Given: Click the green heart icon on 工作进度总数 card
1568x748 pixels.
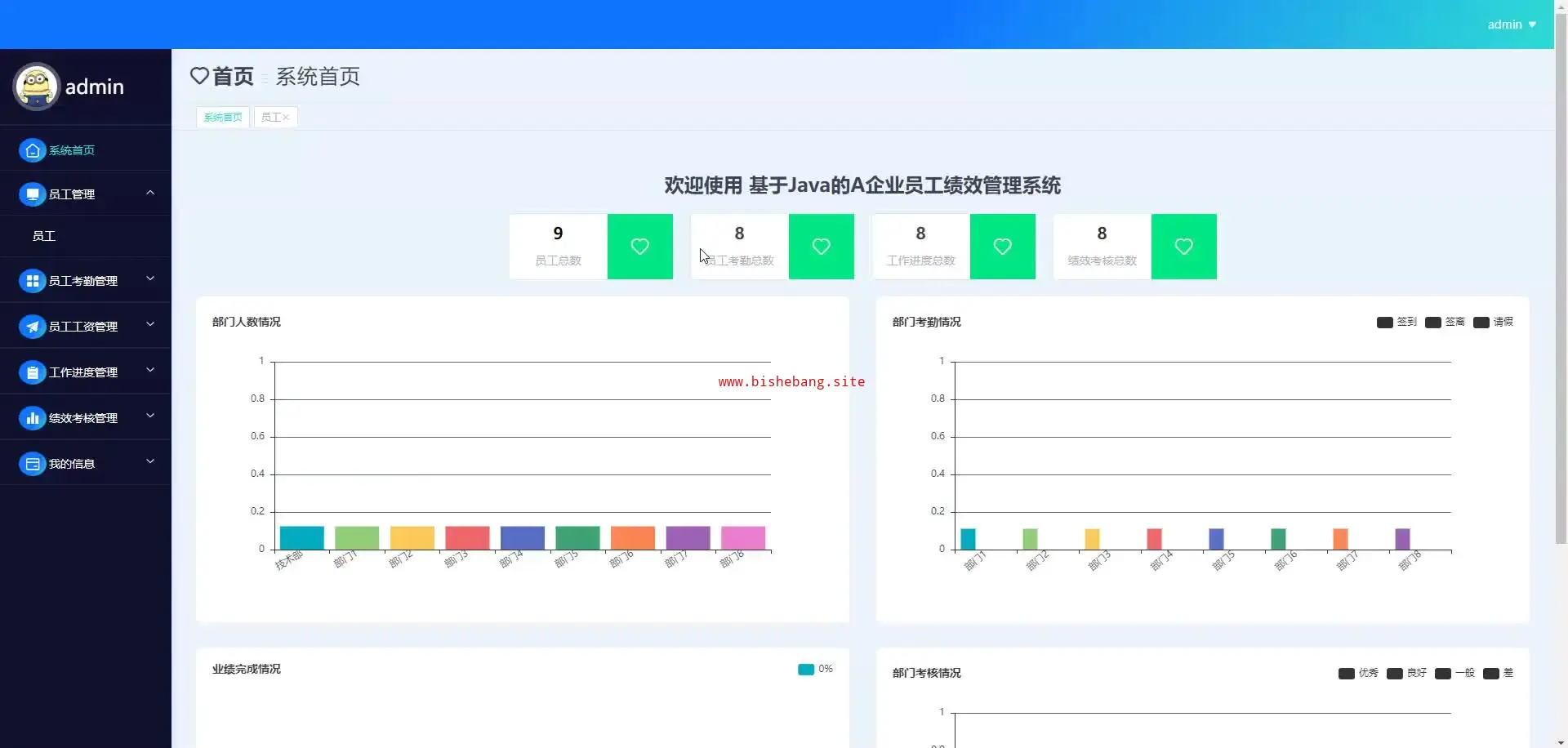Looking at the screenshot, I should point(1003,247).
